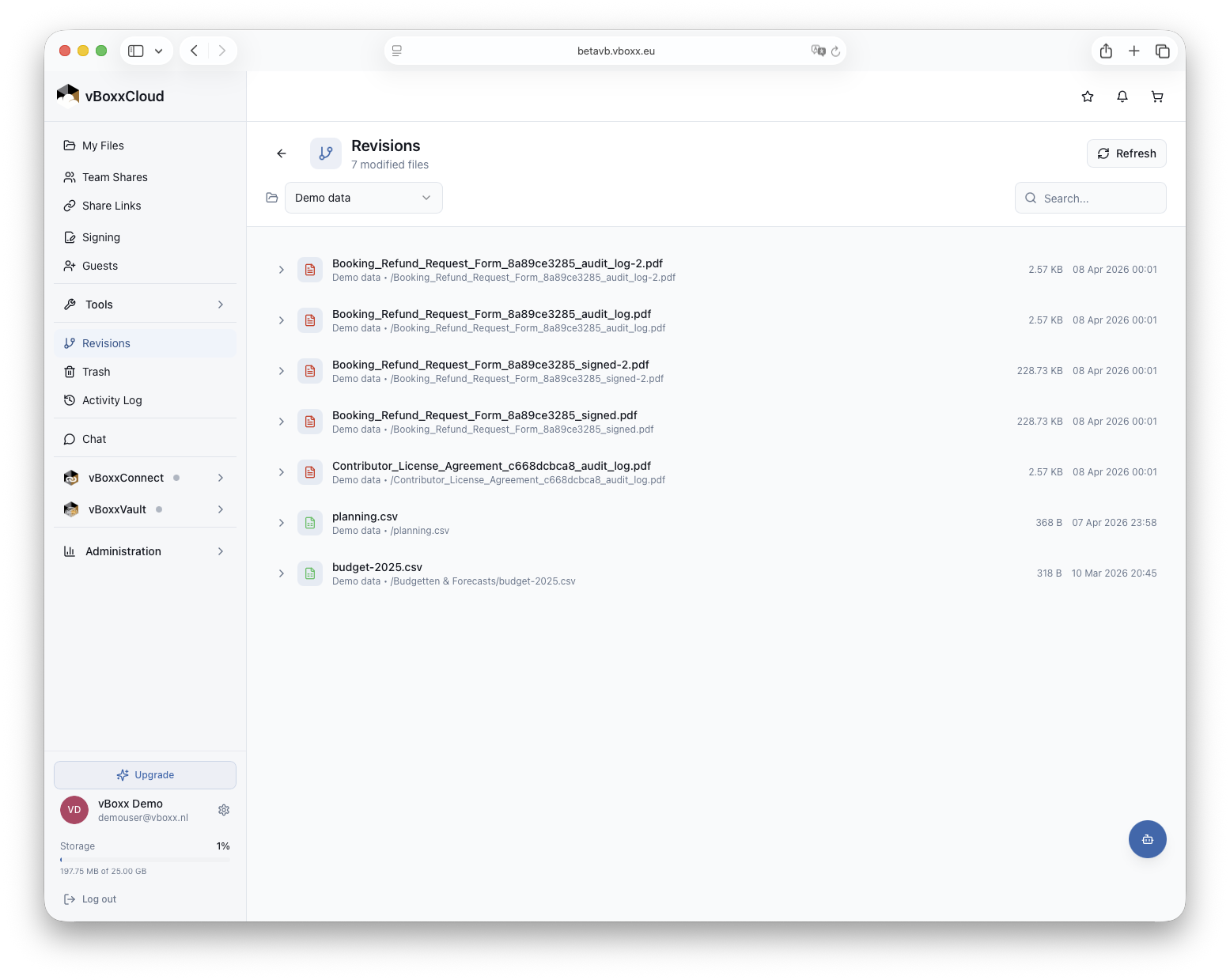This screenshot has width=1230, height=980.
Task: Click demouser@vboxx.nl email text
Action: [x=143, y=818]
